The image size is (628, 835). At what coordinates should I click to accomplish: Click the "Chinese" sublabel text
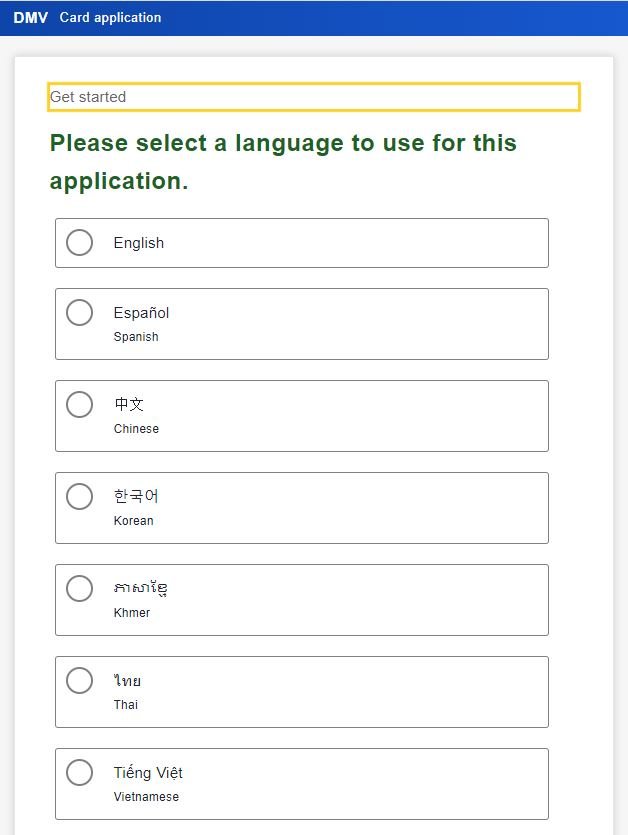[x=136, y=429]
